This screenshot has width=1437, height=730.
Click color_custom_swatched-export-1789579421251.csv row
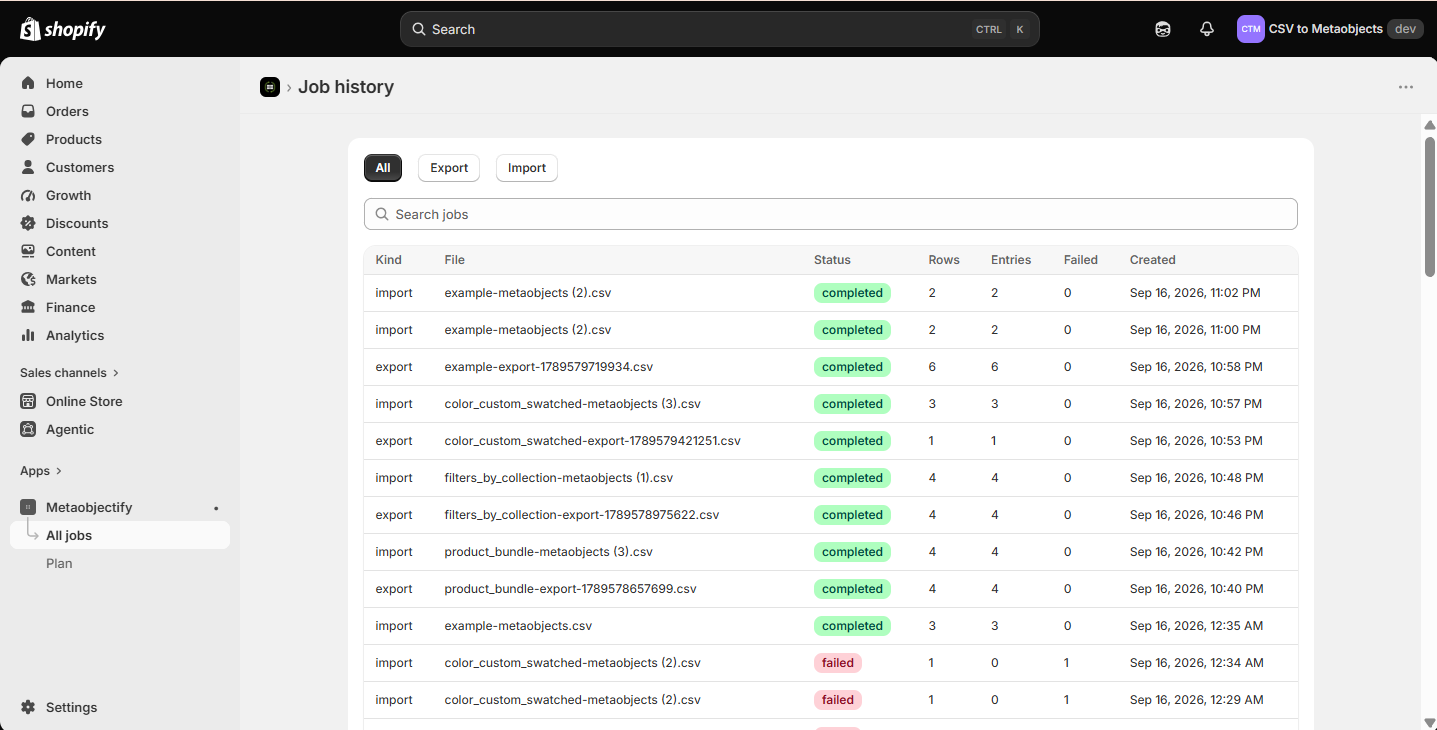[831, 441]
